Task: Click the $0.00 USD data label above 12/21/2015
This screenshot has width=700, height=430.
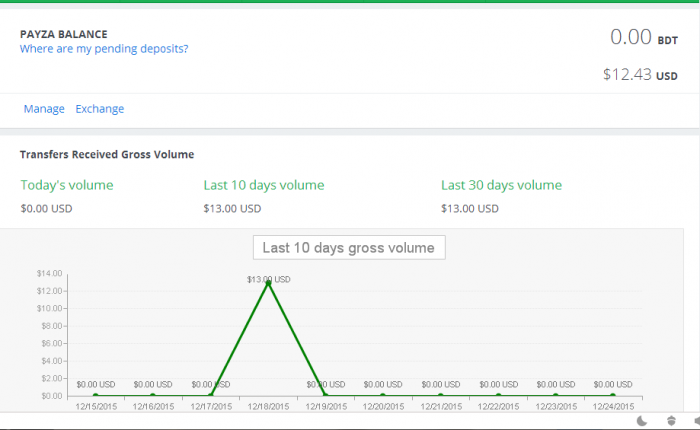Action: [x=441, y=384]
